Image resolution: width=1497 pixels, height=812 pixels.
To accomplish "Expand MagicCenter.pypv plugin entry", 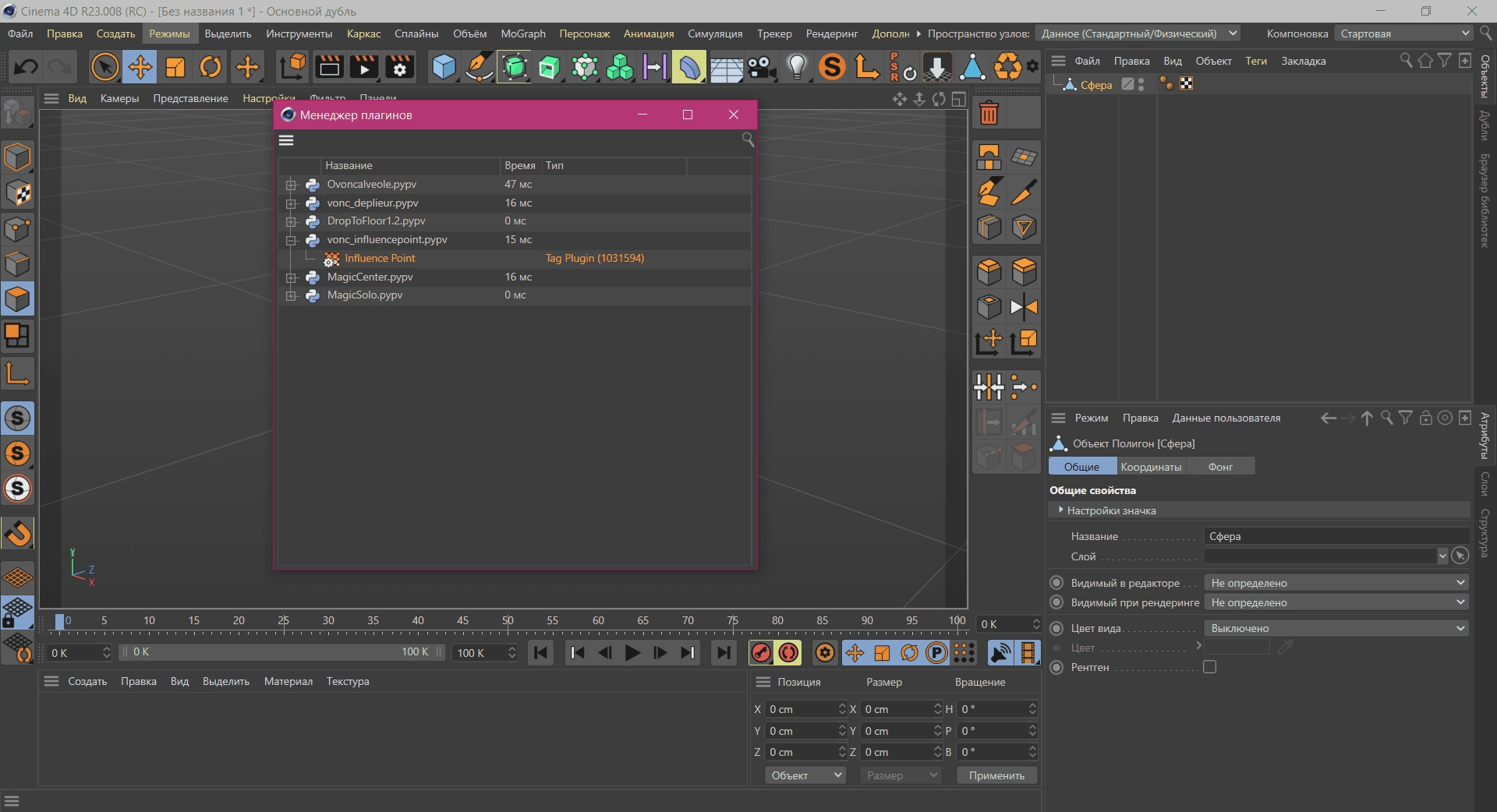I will click(291, 277).
